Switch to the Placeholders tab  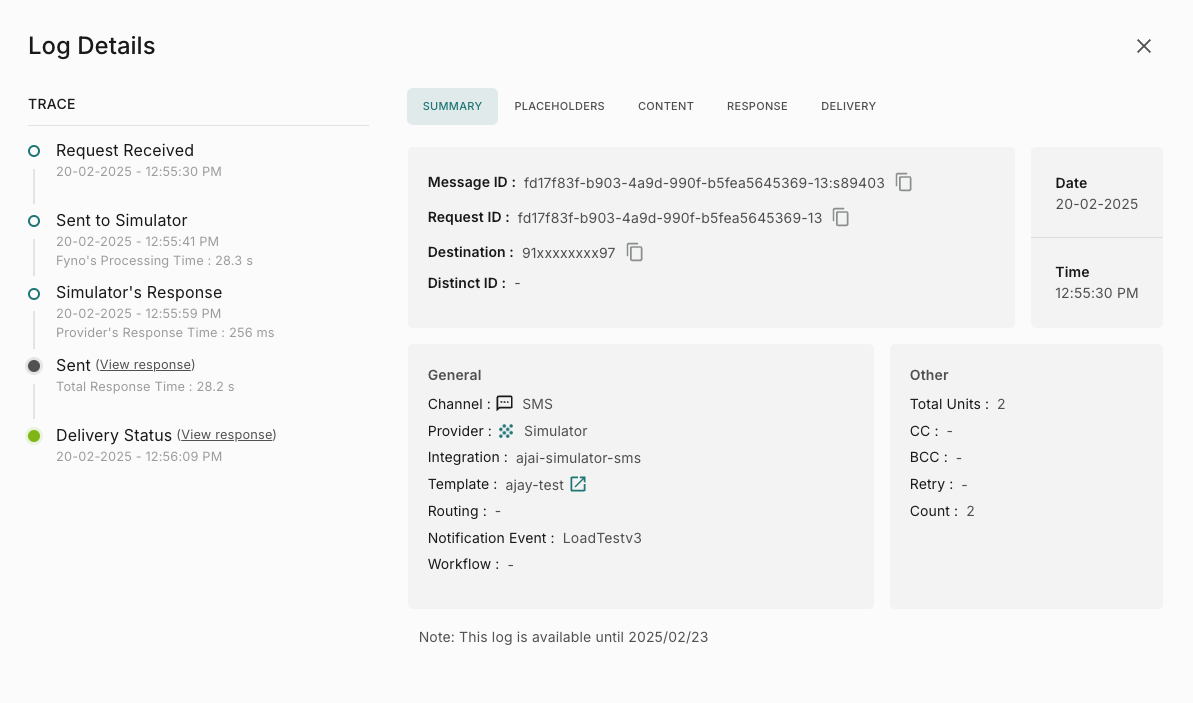559,106
